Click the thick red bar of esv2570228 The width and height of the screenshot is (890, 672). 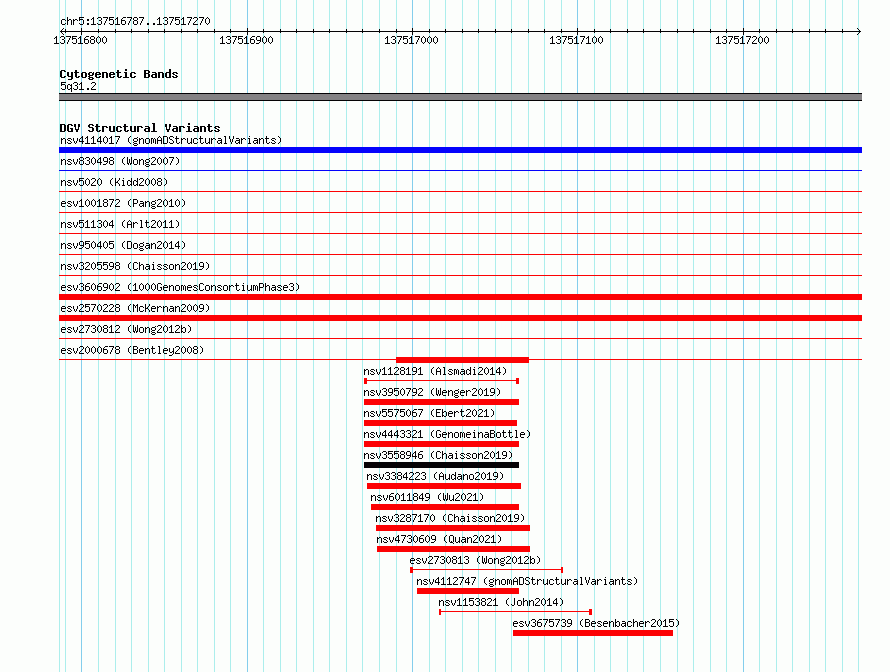[460, 318]
